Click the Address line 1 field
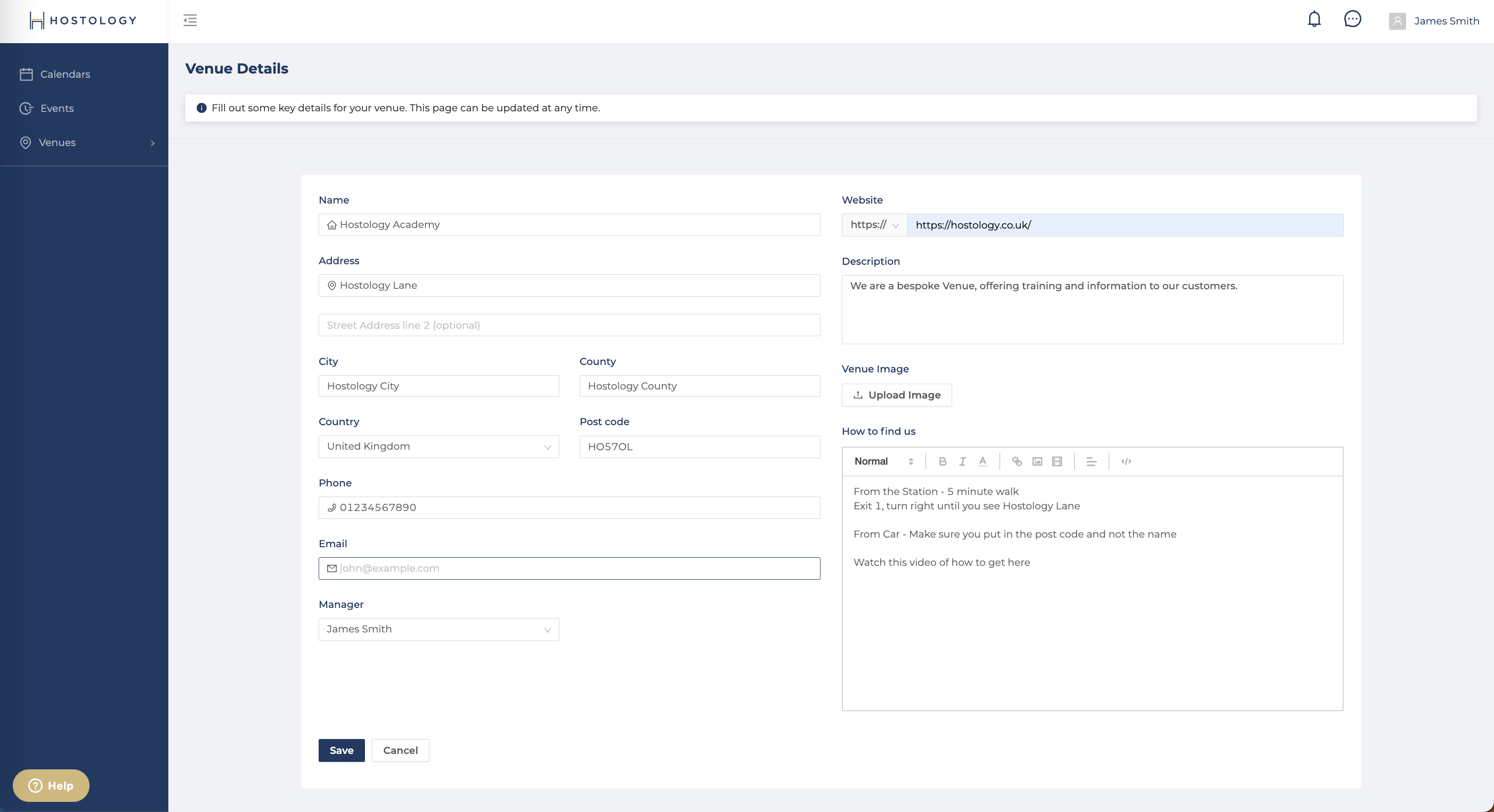This screenshot has height=812, width=1494. (569, 286)
